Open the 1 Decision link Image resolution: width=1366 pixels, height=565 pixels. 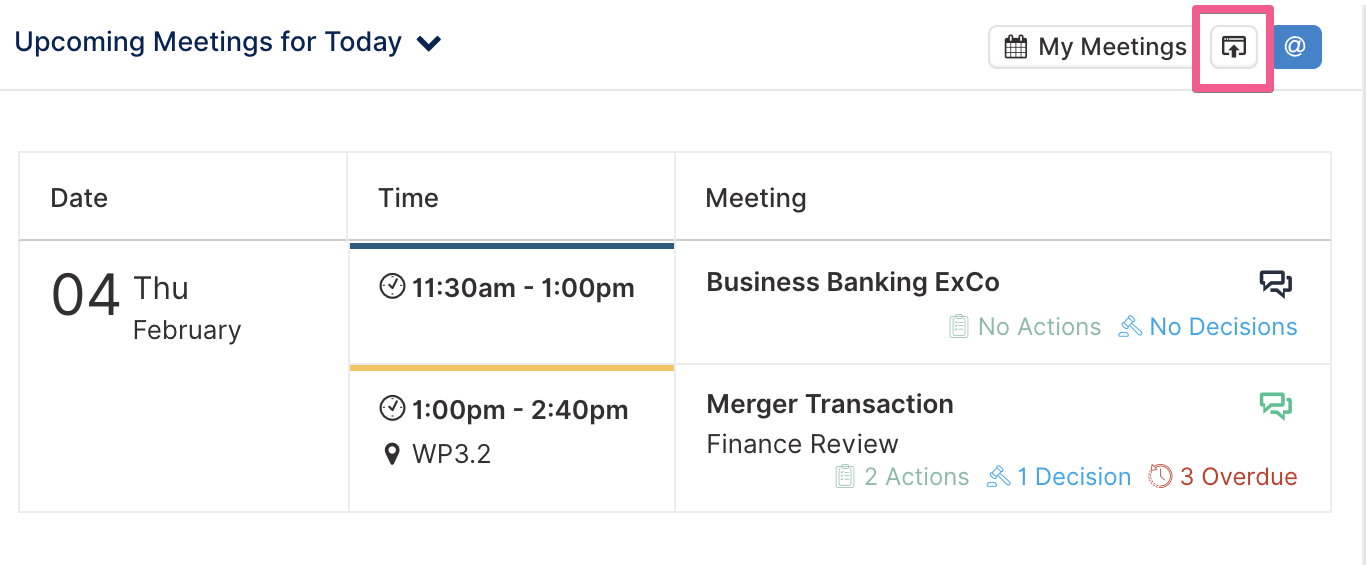point(1074,477)
